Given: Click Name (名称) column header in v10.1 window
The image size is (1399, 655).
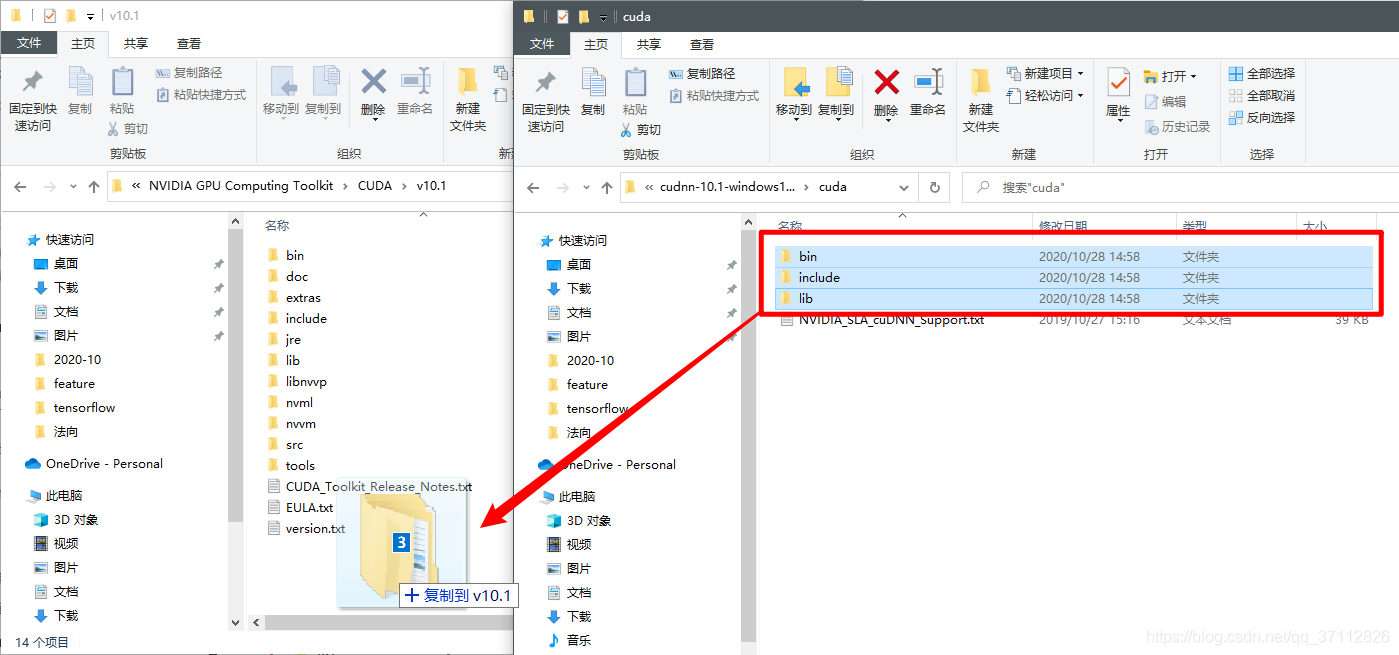Looking at the screenshot, I should click(x=277, y=226).
